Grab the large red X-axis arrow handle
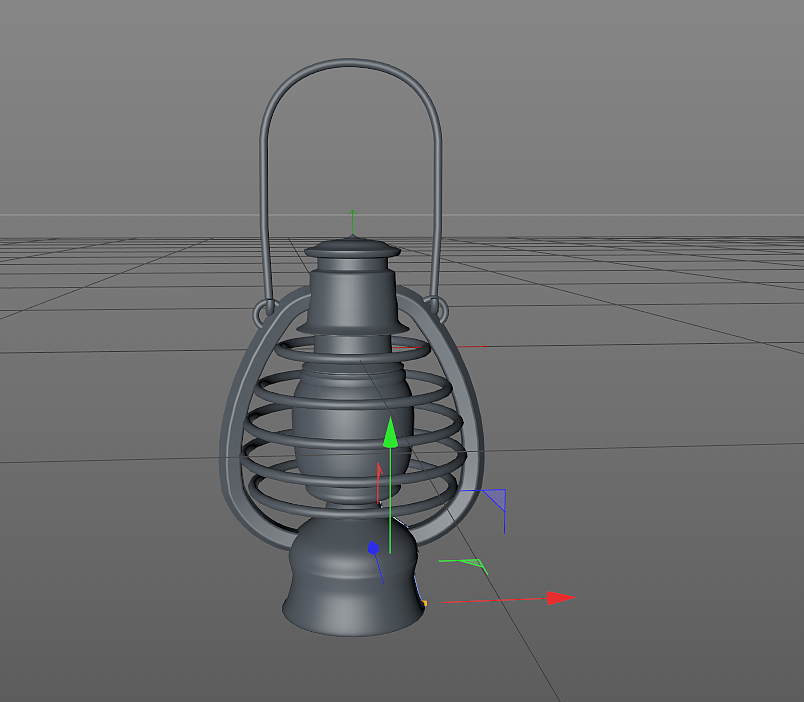This screenshot has width=804, height=702. [561, 598]
